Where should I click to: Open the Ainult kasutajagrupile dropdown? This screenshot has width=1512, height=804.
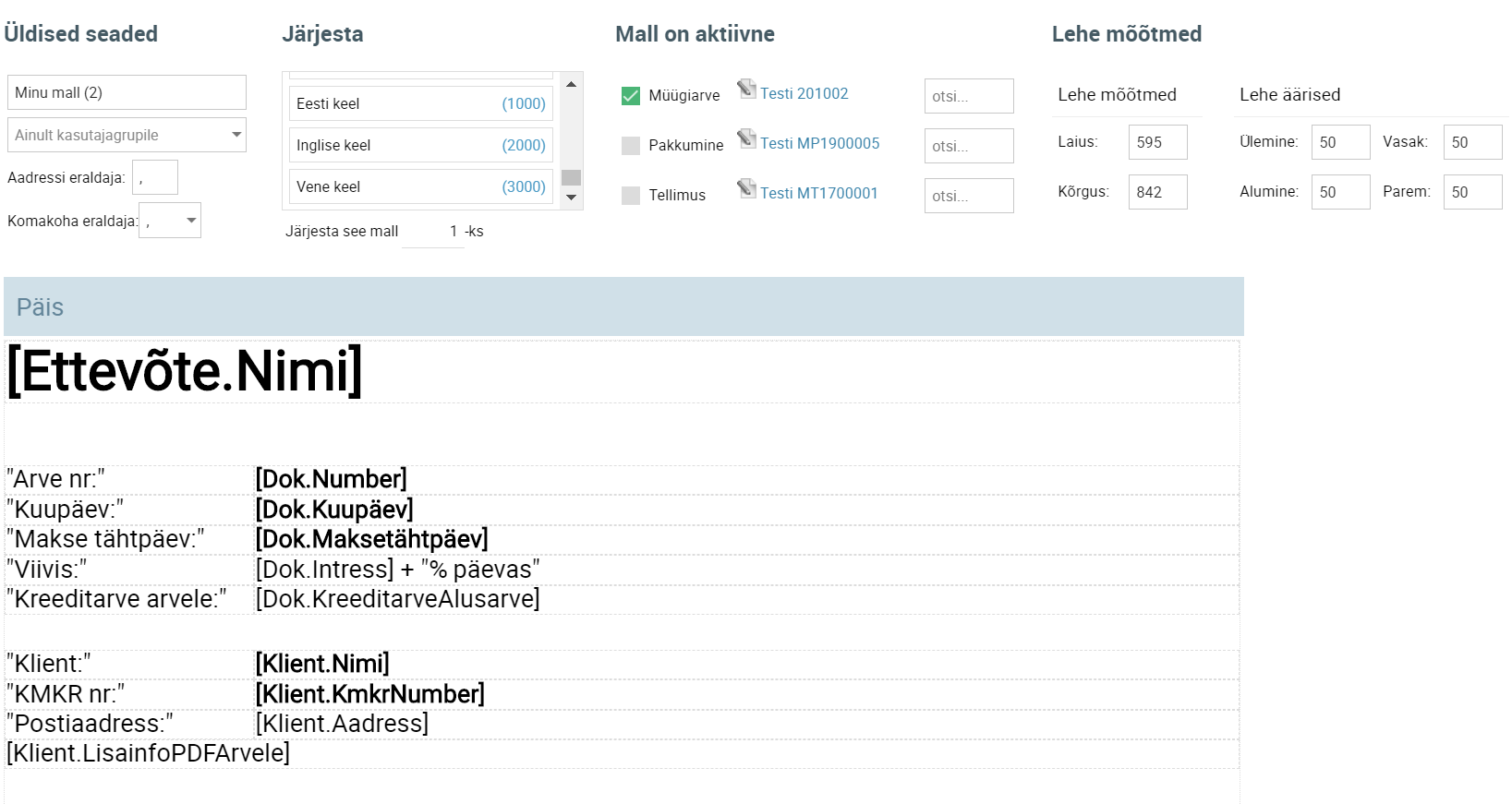coord(127,135)
